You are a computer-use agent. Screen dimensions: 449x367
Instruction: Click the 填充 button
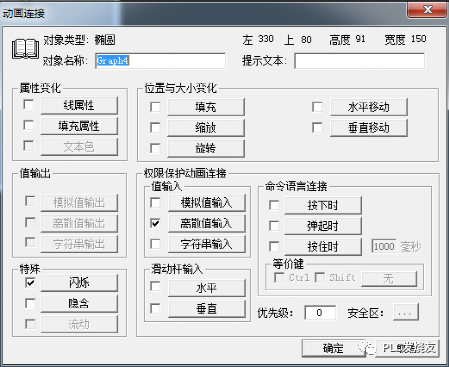click(x=206, y=107)
